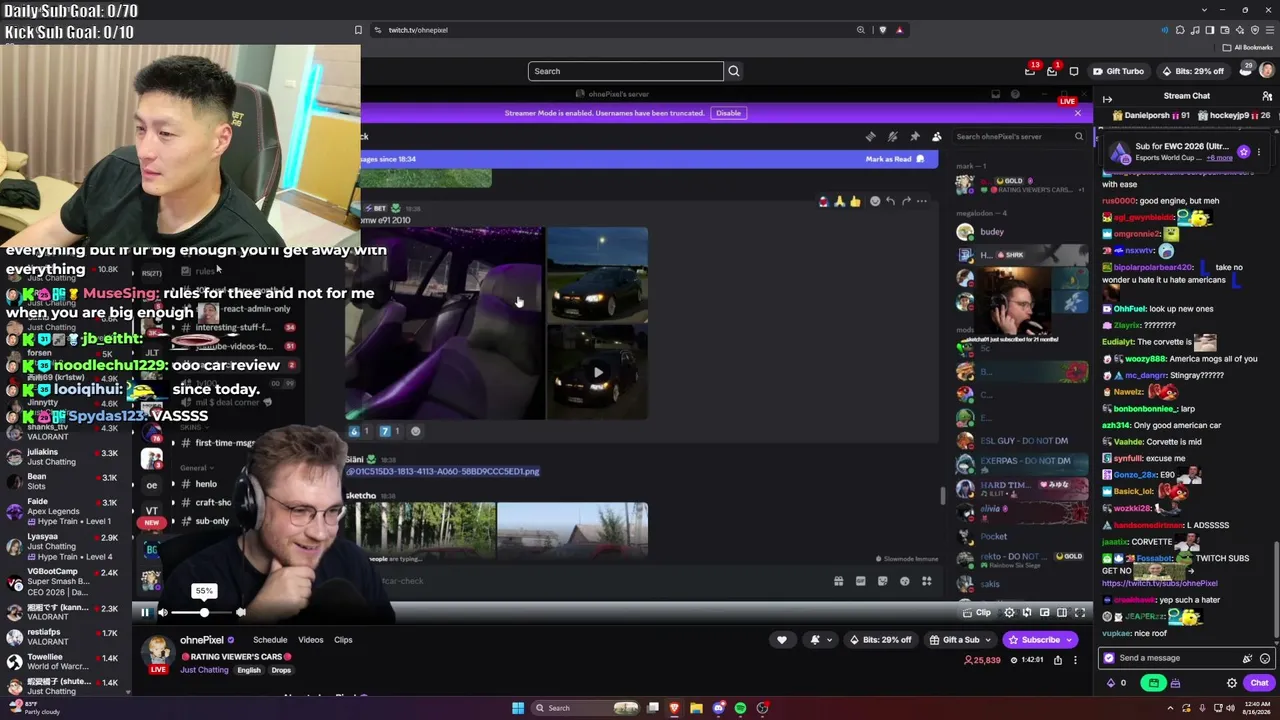This screenshot has width=1280, height=720.
Task: Collapse the Stream Chat panel
Action: [x=1107, y=99]
